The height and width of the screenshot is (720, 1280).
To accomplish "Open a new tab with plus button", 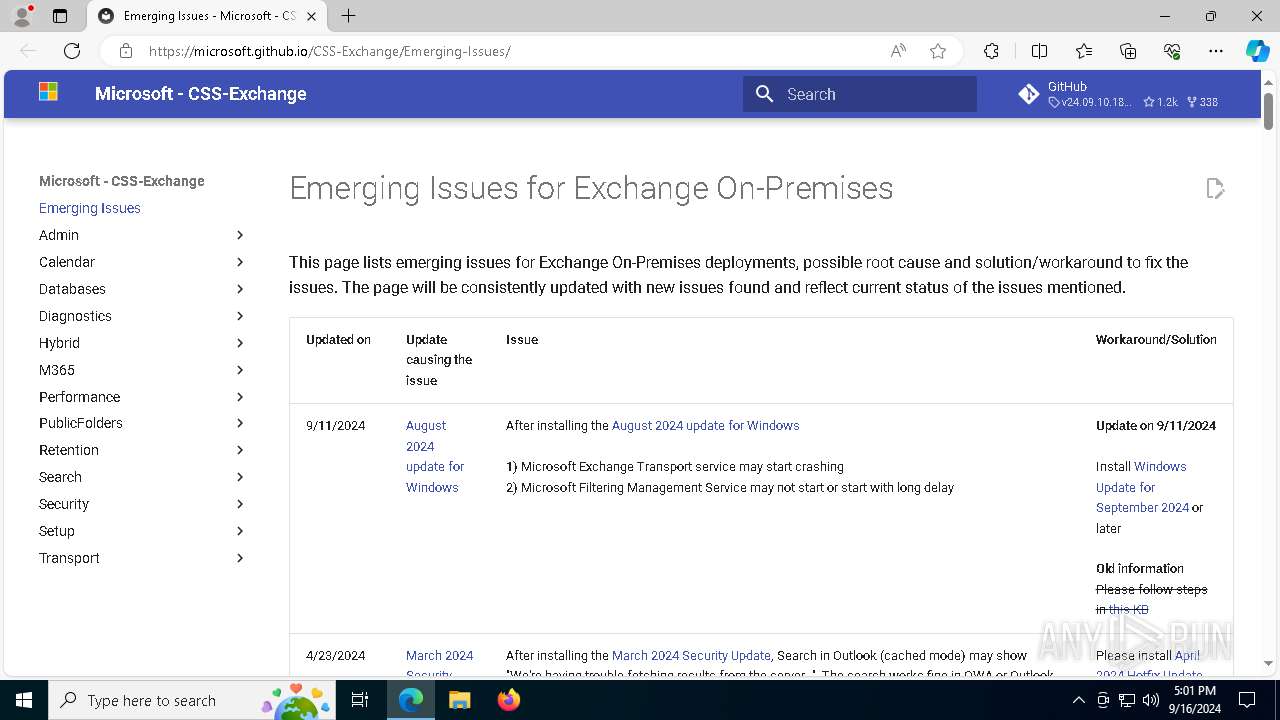I will coord(348,16).
